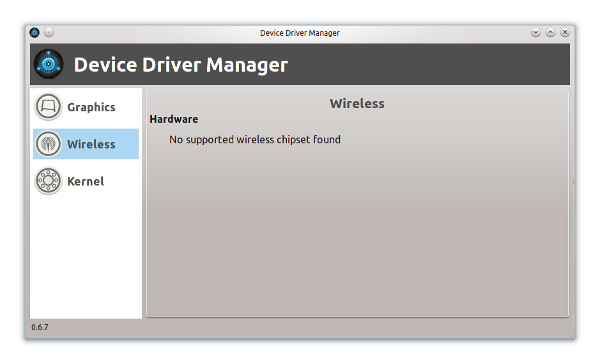Open window menu via titlebar app icon
This screenshot has height=364, width=600.
(x=34, y=33)
